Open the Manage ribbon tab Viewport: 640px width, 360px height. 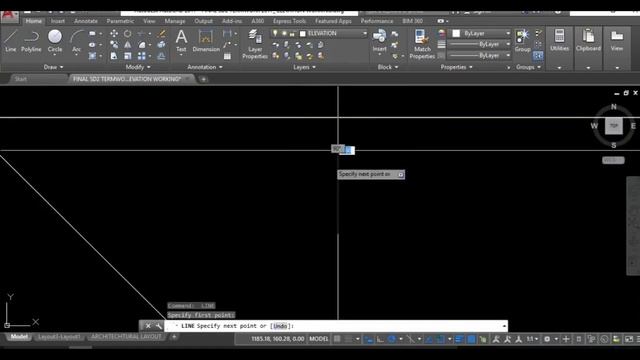175,21
